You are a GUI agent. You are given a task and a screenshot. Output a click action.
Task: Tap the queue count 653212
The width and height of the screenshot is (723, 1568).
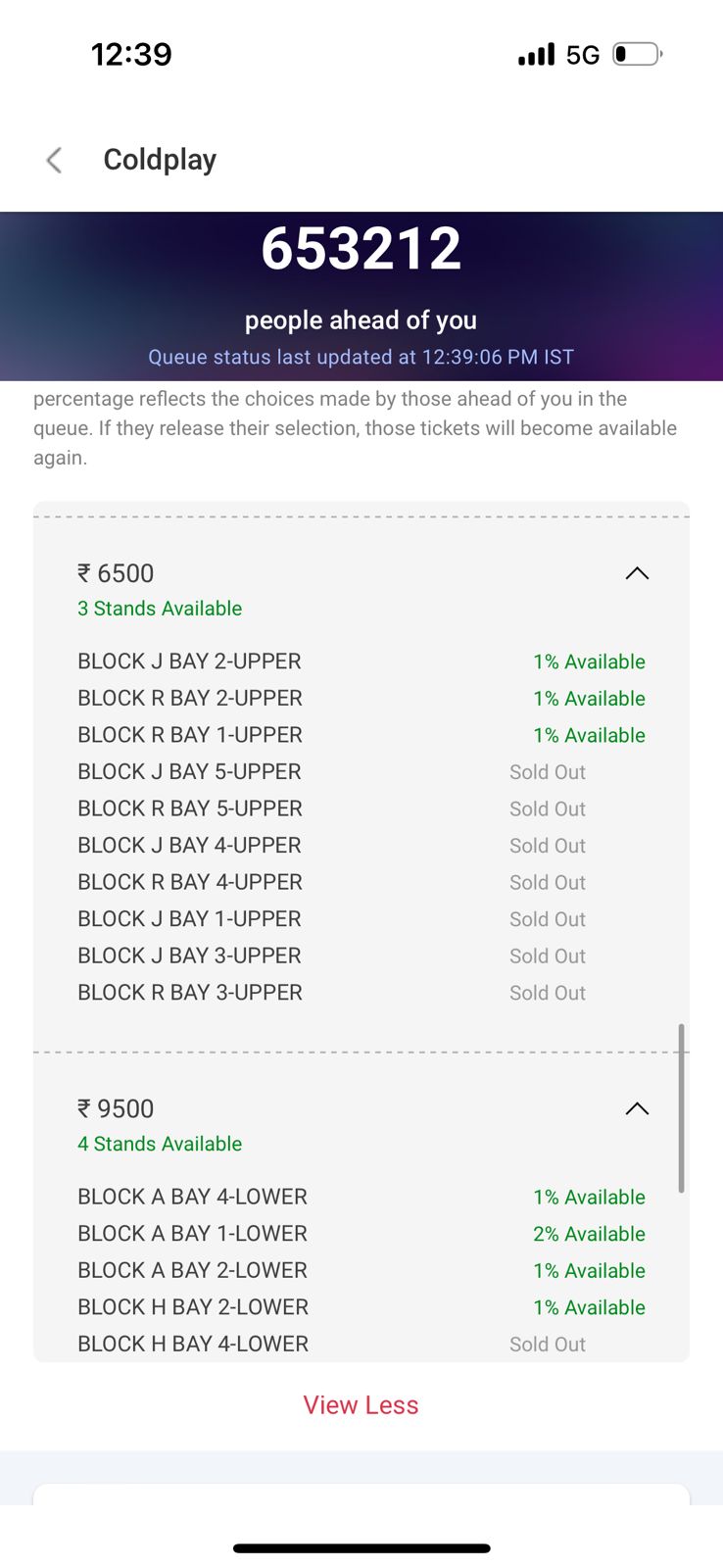(x=361, y=249)
